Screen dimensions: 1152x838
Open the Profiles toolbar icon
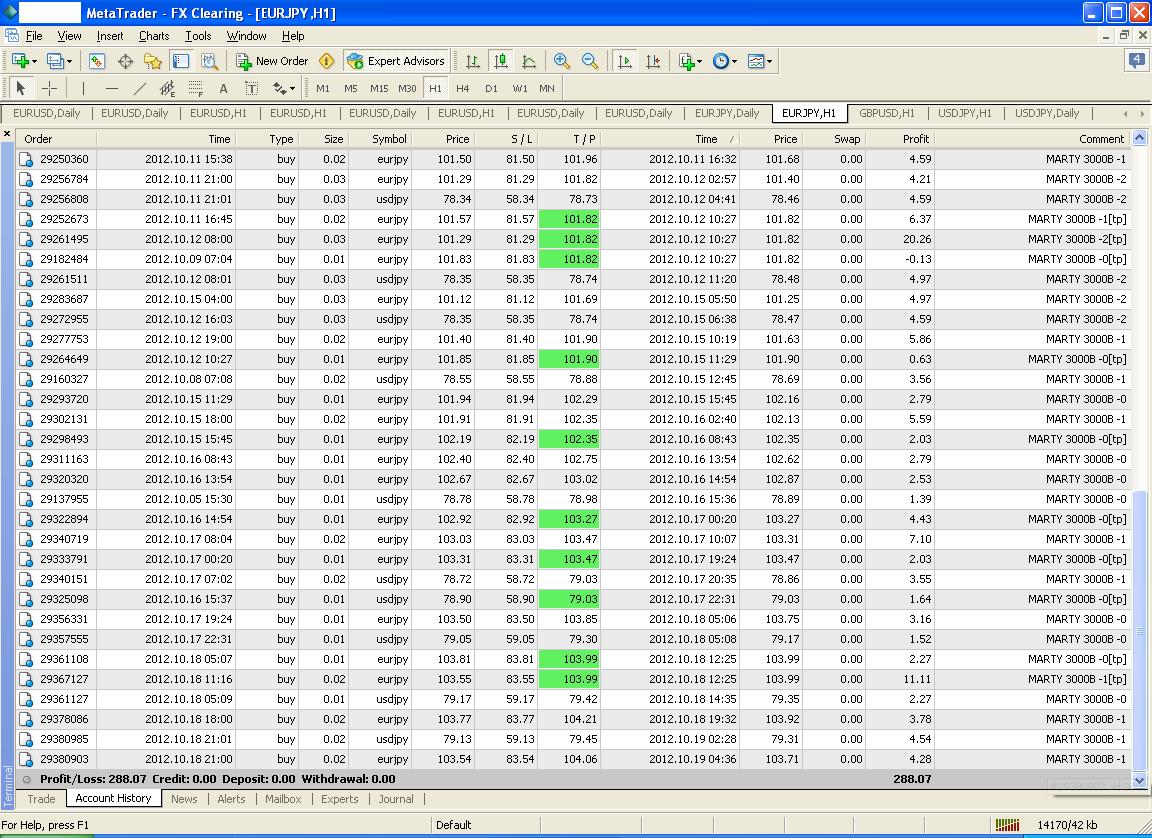[x=55, y=61]
